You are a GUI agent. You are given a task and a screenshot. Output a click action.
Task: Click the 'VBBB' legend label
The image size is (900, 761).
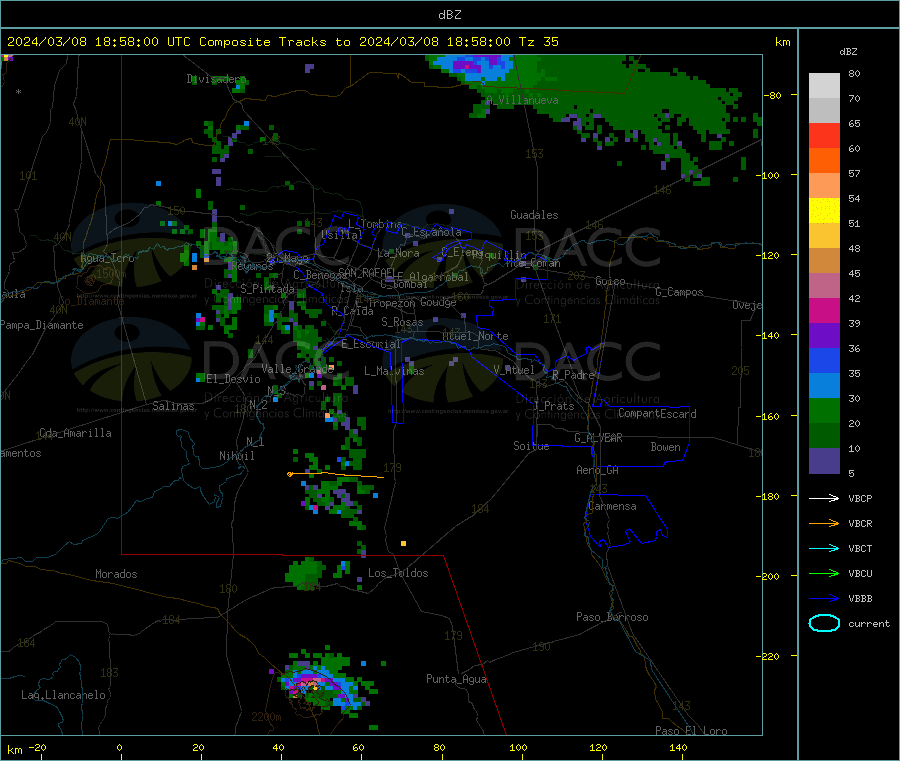point(860,599)
